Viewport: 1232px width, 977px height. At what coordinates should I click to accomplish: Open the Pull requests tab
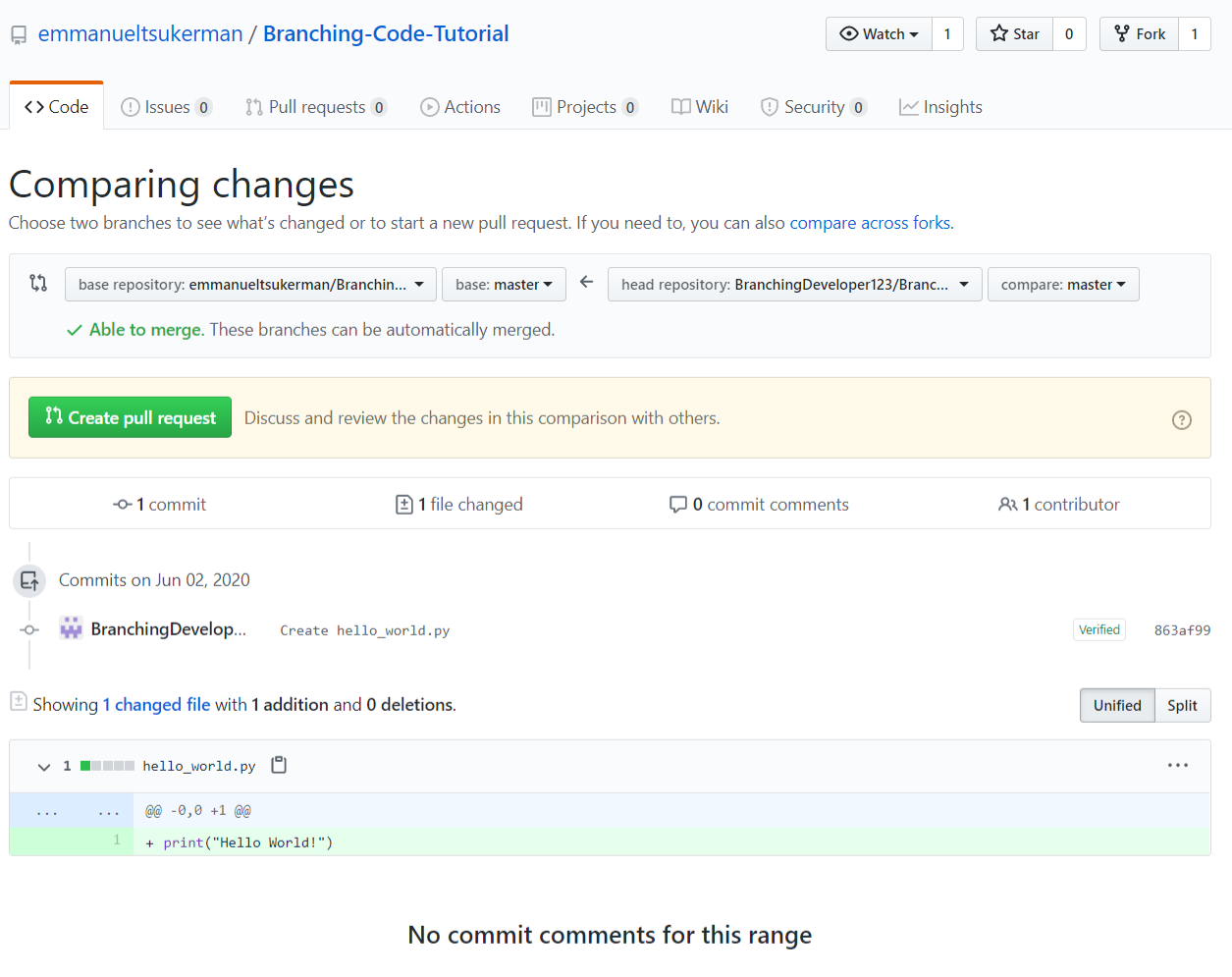coord(315,107)
